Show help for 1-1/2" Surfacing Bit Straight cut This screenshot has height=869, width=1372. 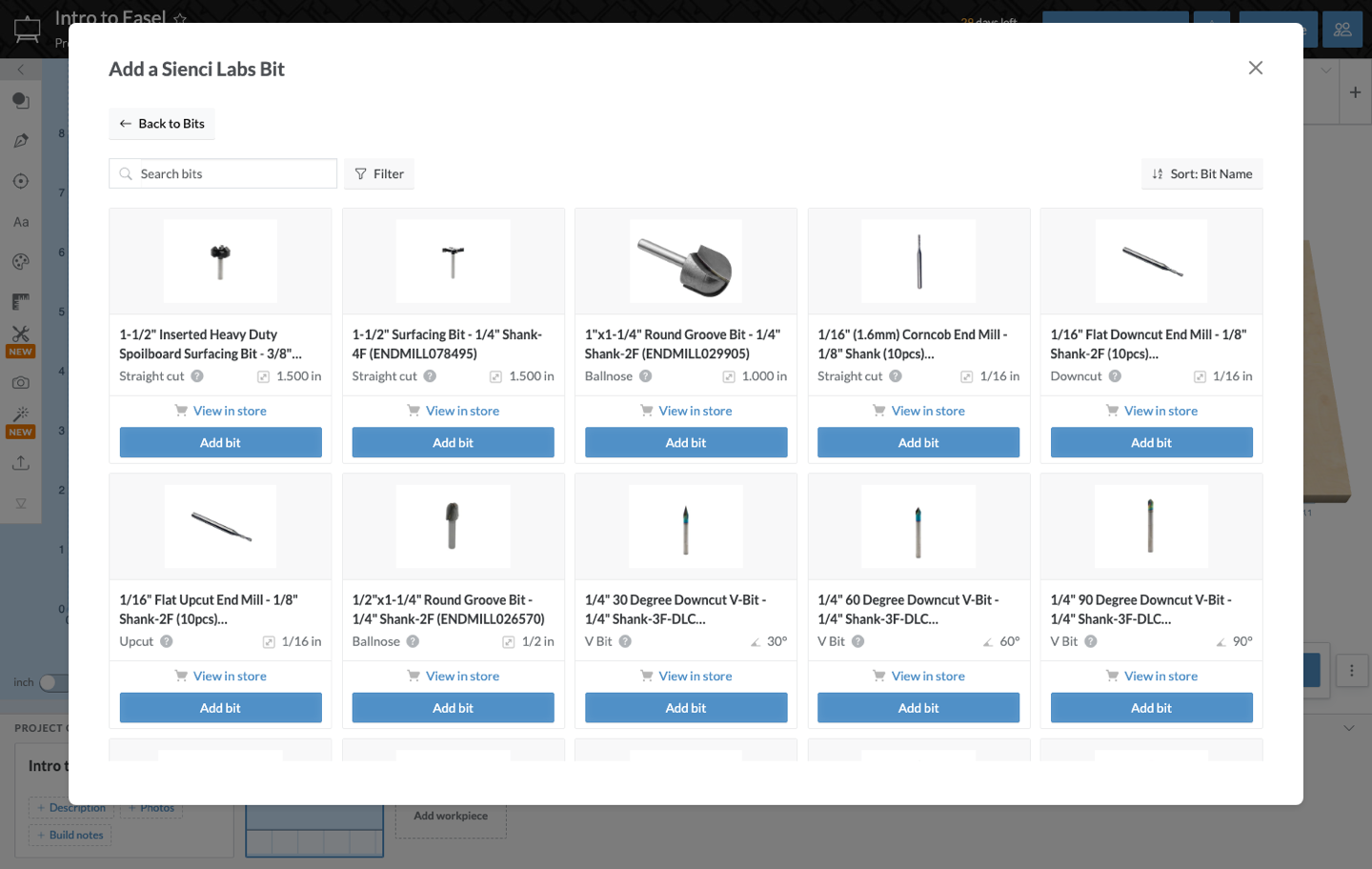click(x=430, y=376)
